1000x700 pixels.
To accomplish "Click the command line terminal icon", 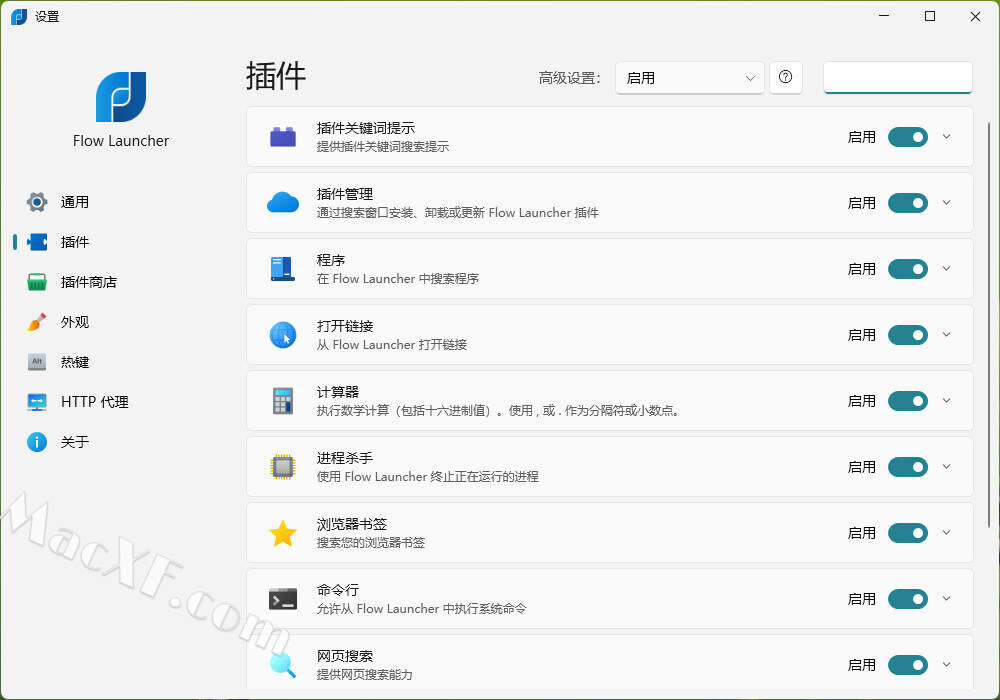I will (283, 599).
